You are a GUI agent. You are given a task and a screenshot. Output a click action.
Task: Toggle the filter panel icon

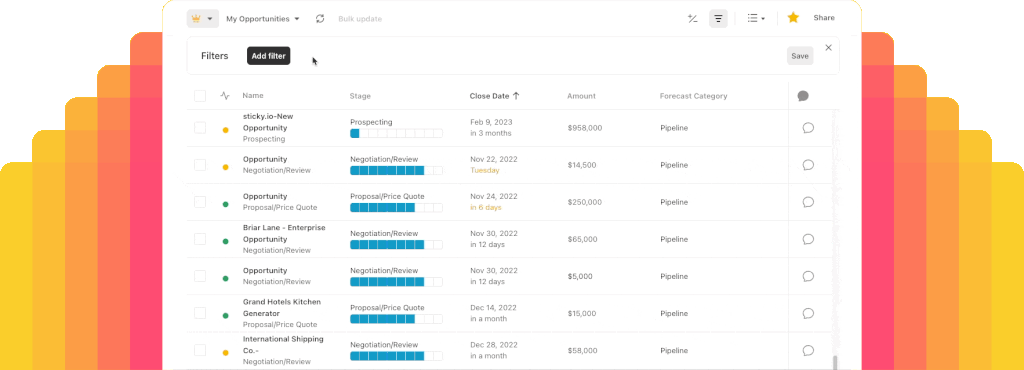coord(718,19)
